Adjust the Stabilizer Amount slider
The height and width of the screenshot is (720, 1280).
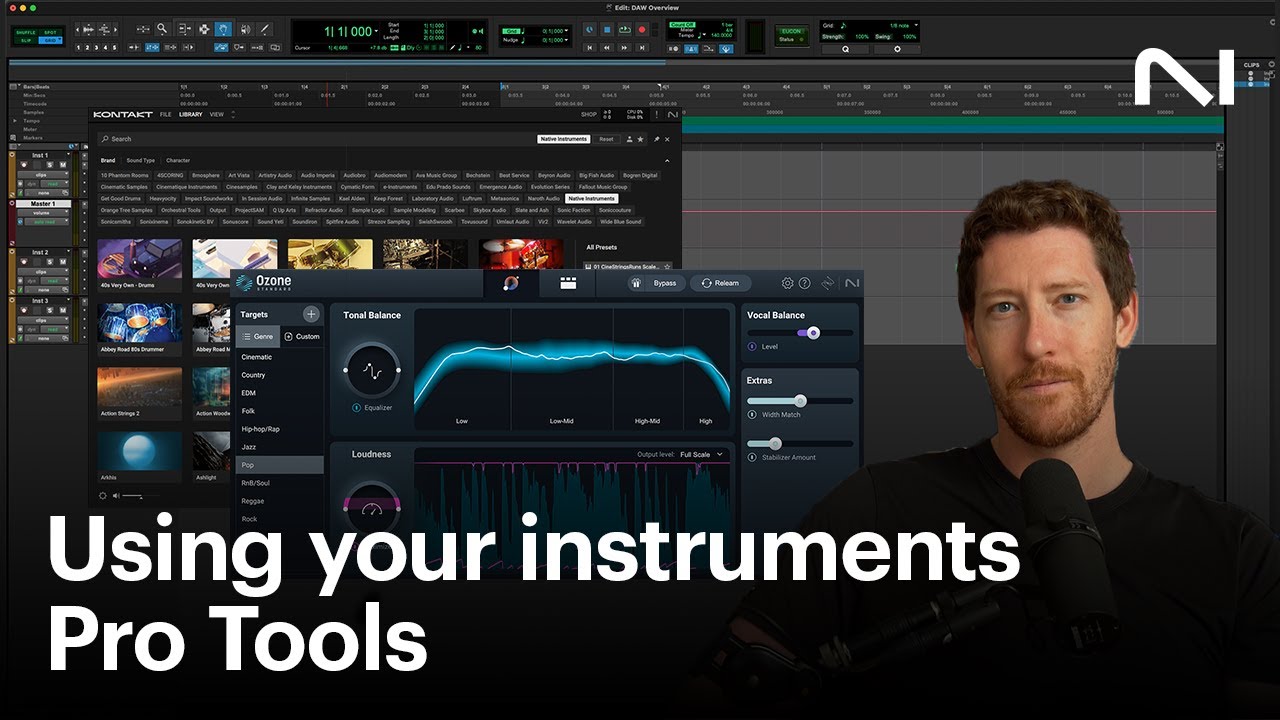click(774, 443)
